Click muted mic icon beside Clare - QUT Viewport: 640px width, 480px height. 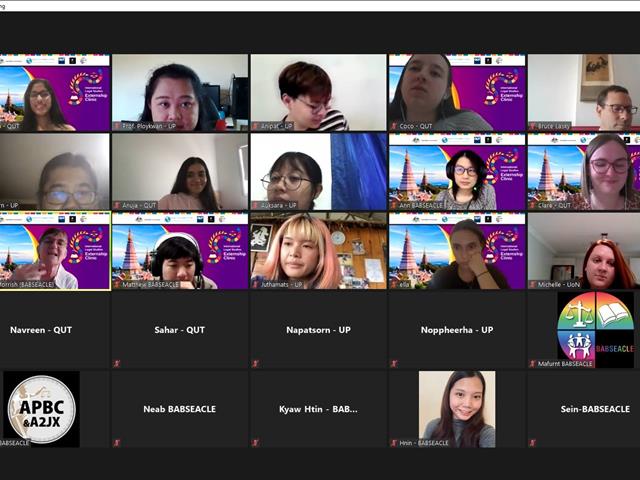(533, 205)
